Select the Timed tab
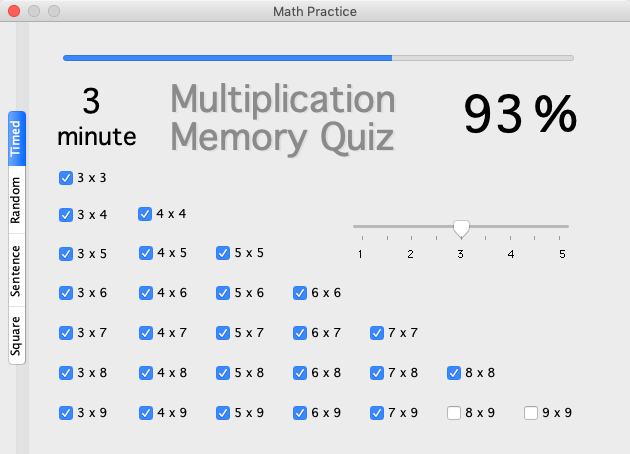 tap(17, 139)
